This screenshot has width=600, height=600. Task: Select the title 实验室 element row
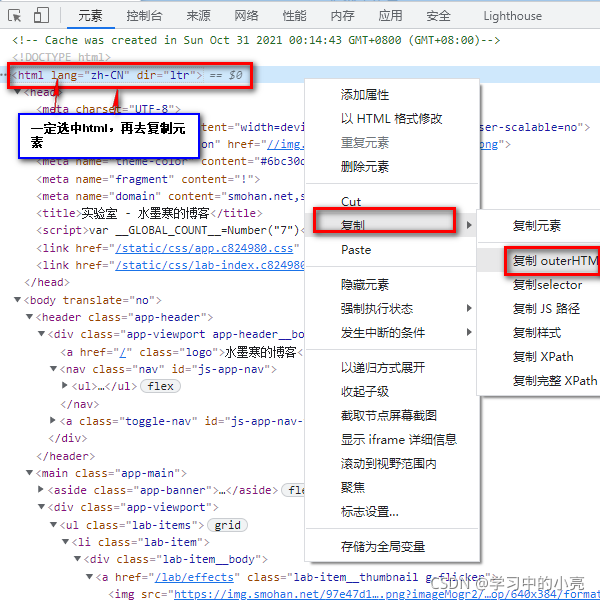click(149, 213)
